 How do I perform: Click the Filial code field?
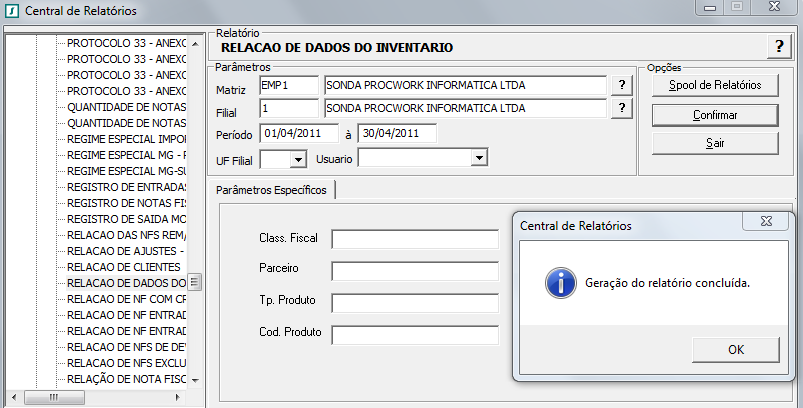tap(289, 109)
